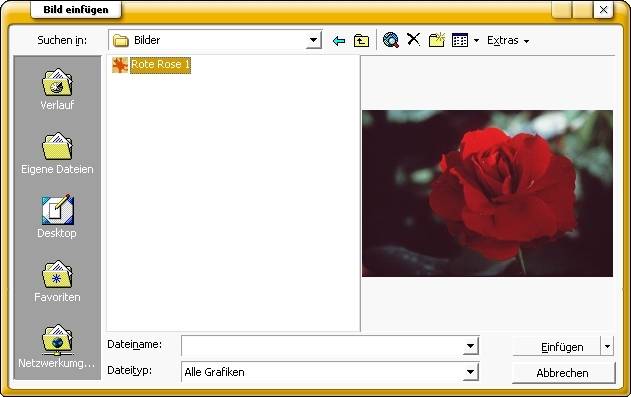Click the Delete X icon
Viewport: 631px width, 397px height.
point(413,40)
